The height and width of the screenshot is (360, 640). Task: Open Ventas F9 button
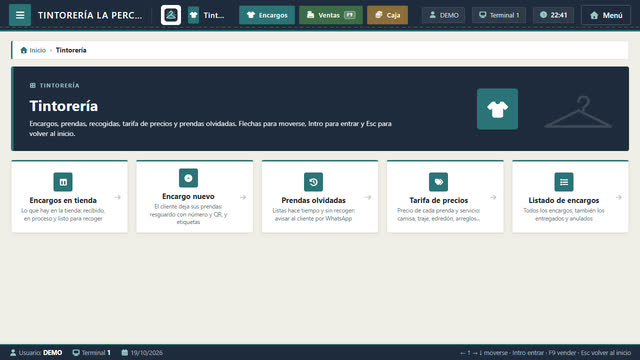coord(331,15)
